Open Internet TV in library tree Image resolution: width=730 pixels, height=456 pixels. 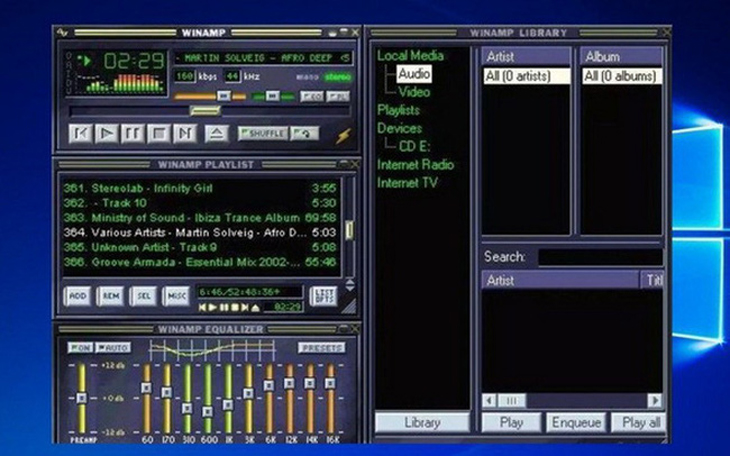407,183
